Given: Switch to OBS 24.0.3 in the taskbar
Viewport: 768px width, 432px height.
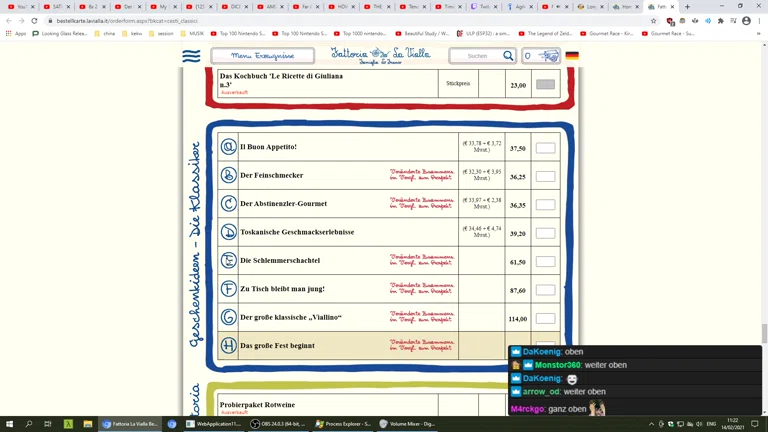Looking at the screenshot, I should (x=282, y=424).
